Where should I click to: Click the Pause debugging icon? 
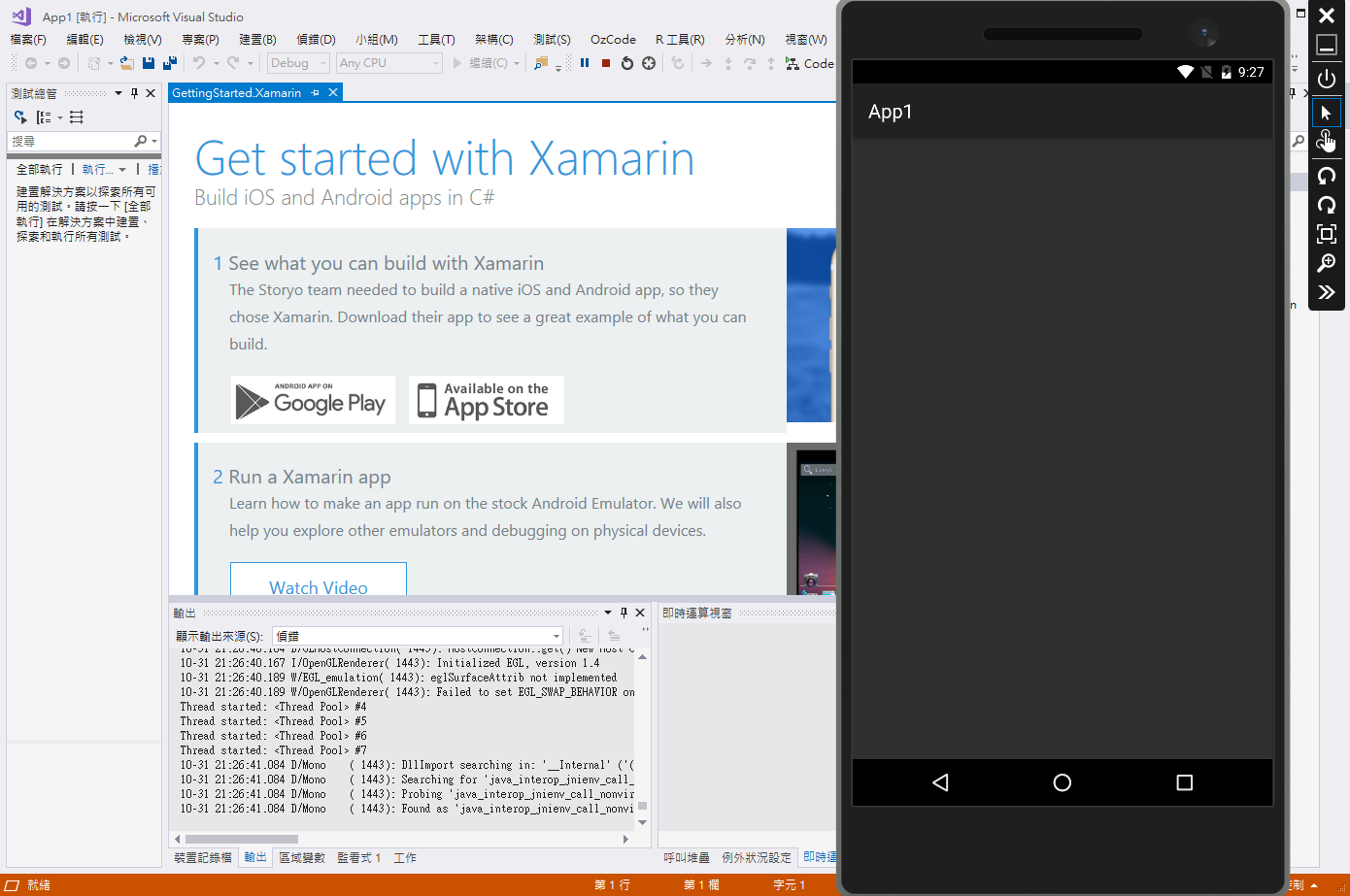(x=585, y=63)
